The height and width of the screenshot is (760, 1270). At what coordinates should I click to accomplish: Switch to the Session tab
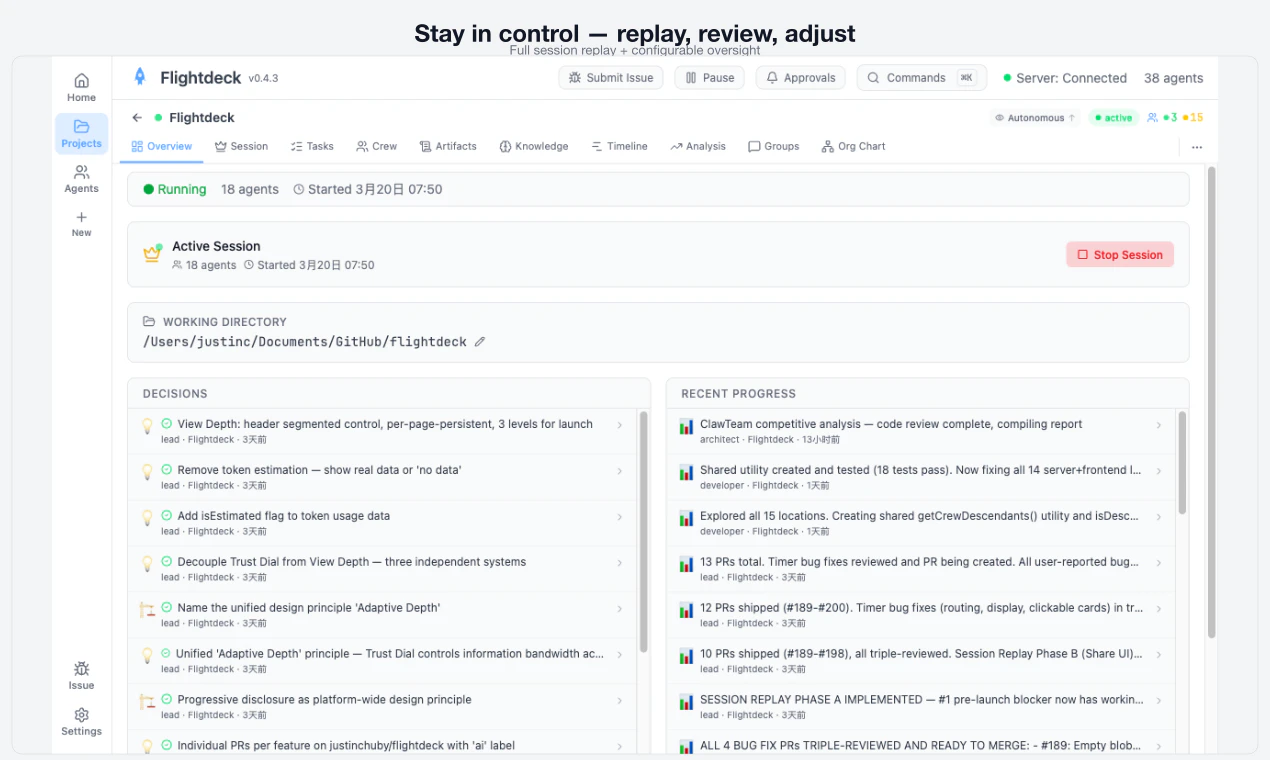point(241,146)
